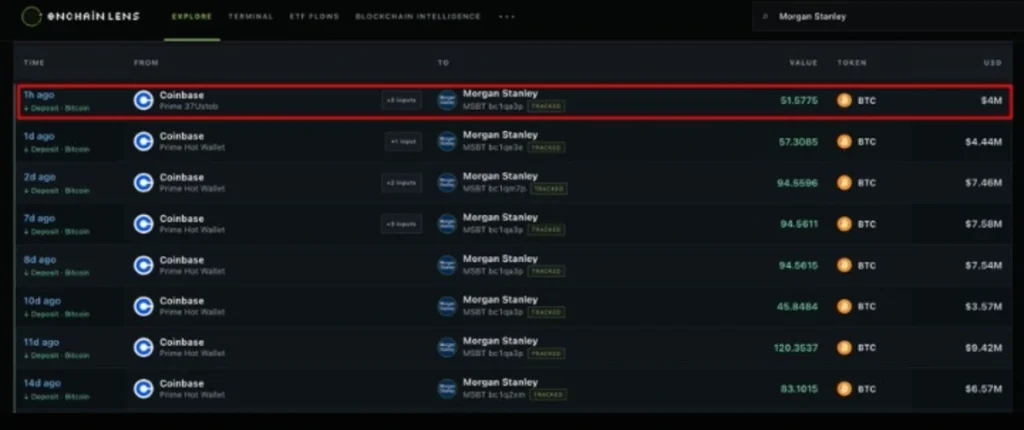The image size is (1024, 430).
Task: Open the three-dots more navigation menu
Action: (x=507, y=17)
